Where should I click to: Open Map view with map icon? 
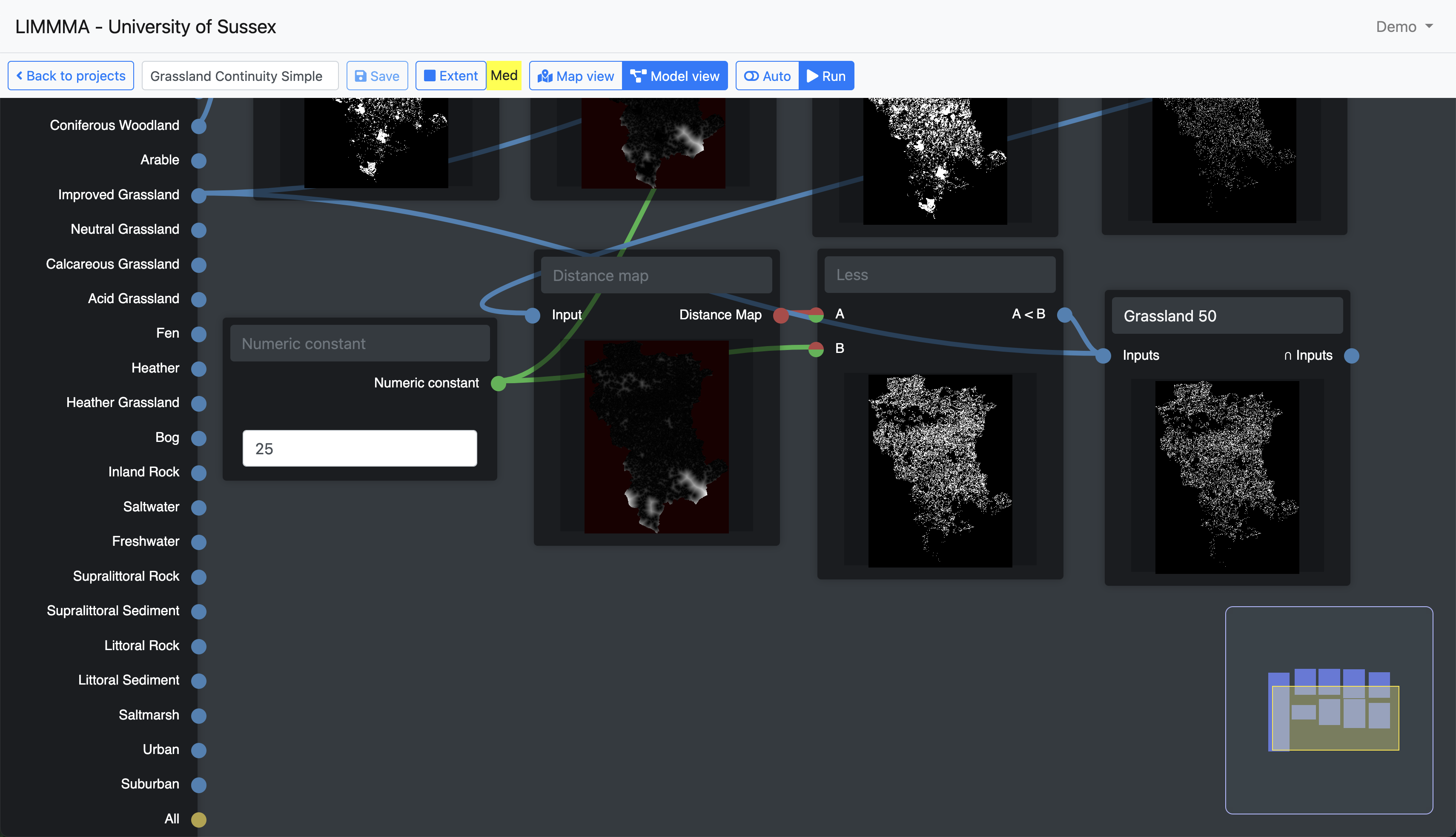click(576, 76)
